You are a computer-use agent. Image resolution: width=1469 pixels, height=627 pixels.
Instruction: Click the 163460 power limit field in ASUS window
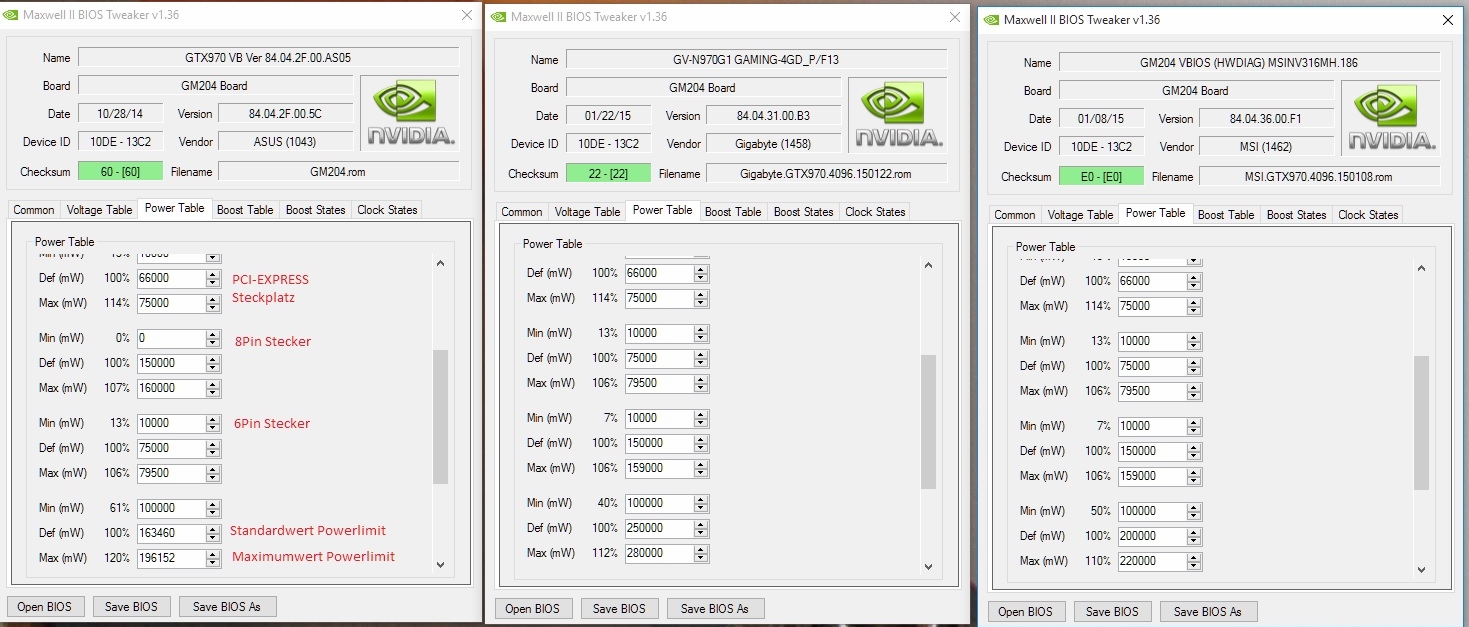pyautogui.click(x=171, y=533)
